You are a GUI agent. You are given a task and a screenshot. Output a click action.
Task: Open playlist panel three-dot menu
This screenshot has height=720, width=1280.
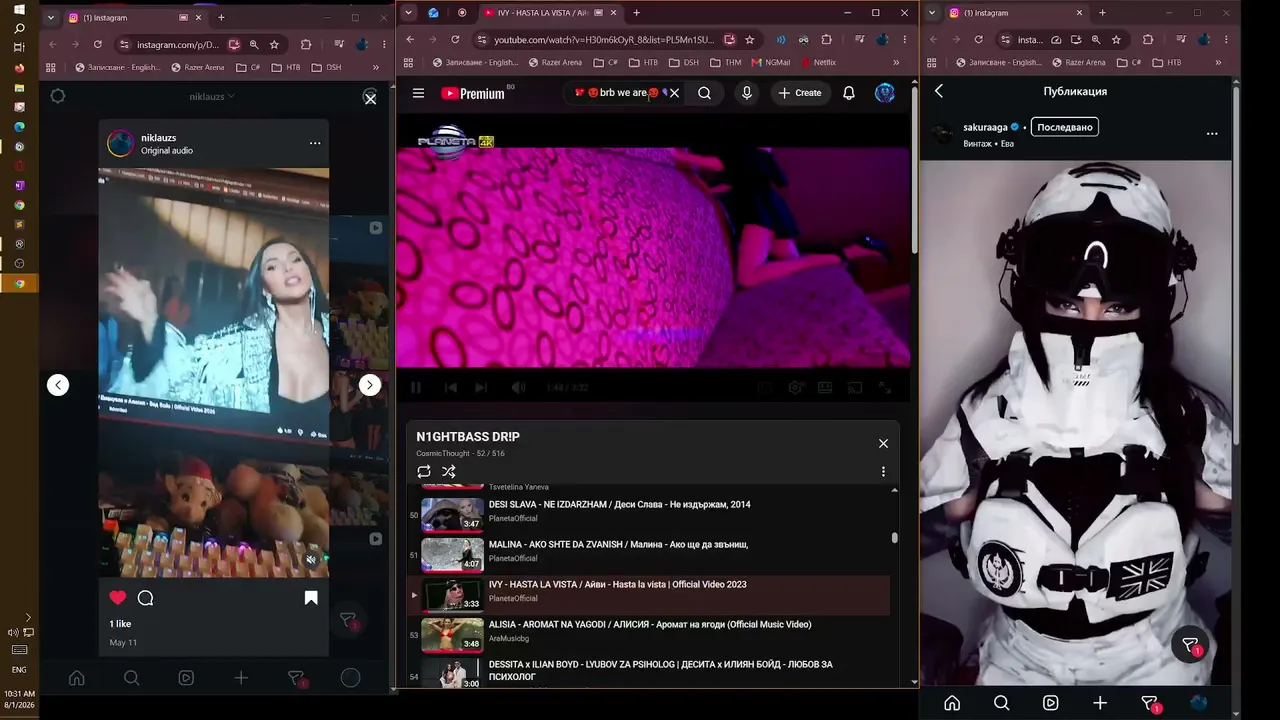883,471
